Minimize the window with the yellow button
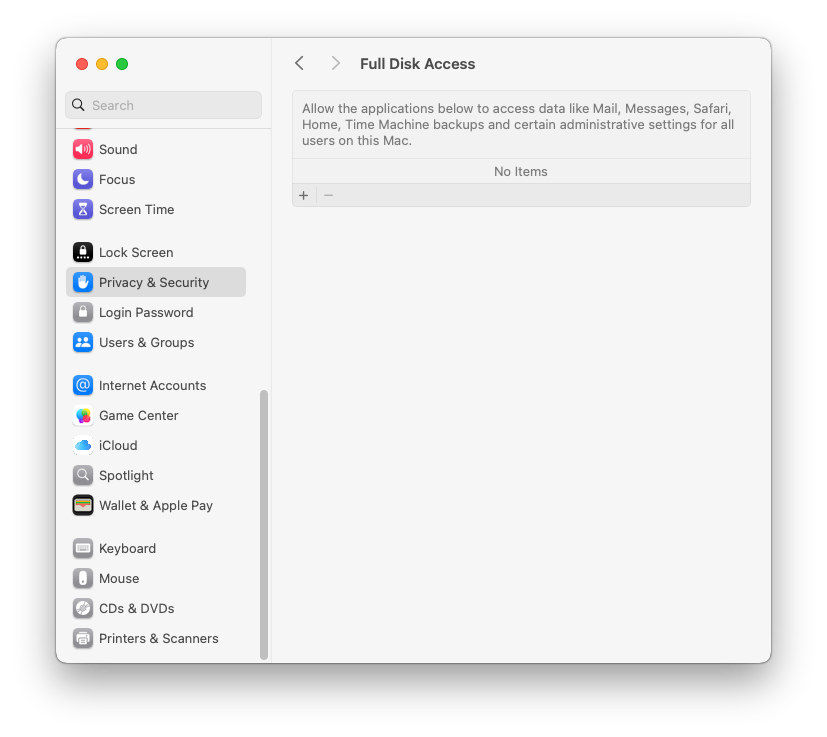This screenshot has height=737, width=827. click(x=102, y=64)
